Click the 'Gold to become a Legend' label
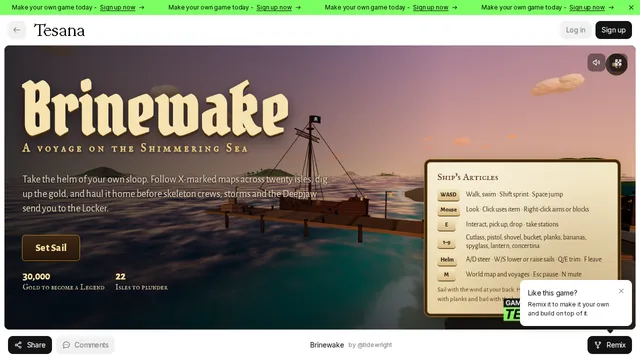 (x=63, y=287)
